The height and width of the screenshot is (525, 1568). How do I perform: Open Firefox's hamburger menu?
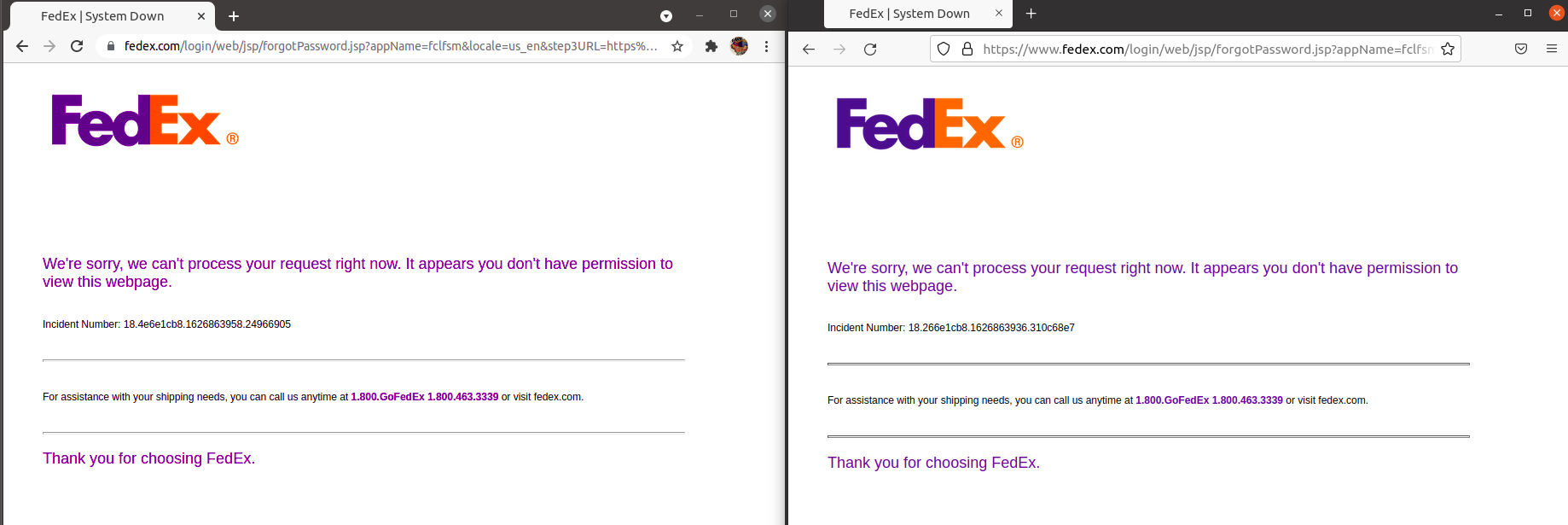1554,49
